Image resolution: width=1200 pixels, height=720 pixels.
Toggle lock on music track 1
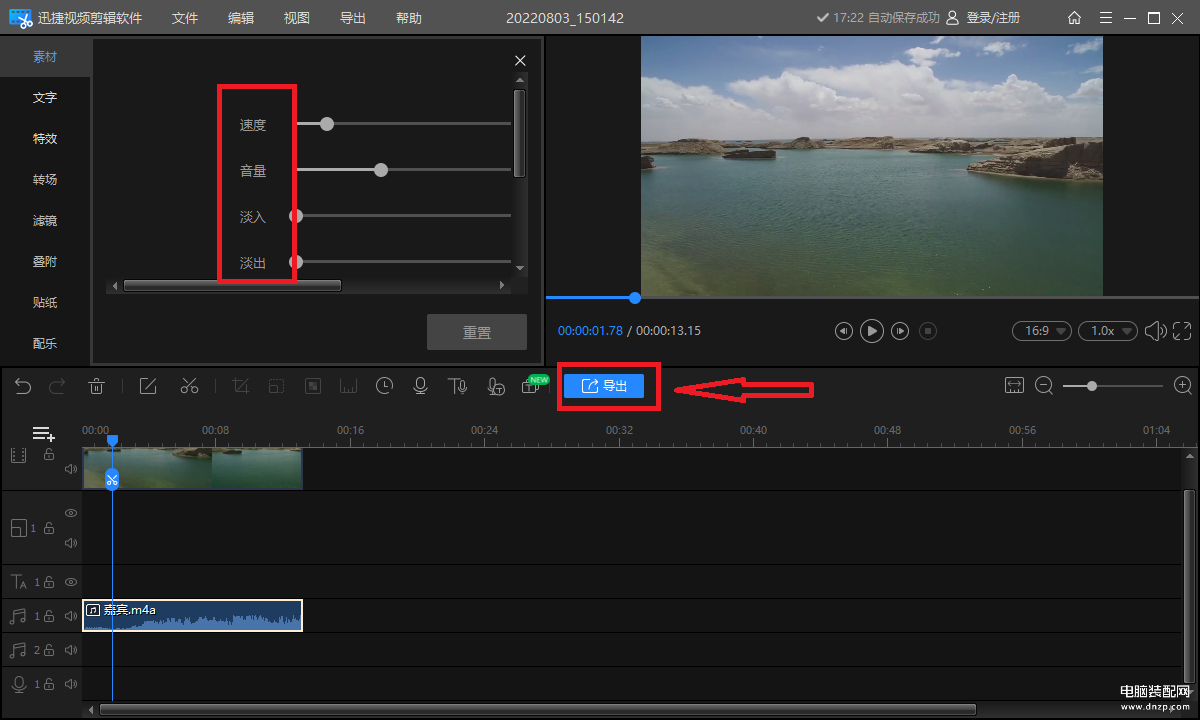[49, 617]
